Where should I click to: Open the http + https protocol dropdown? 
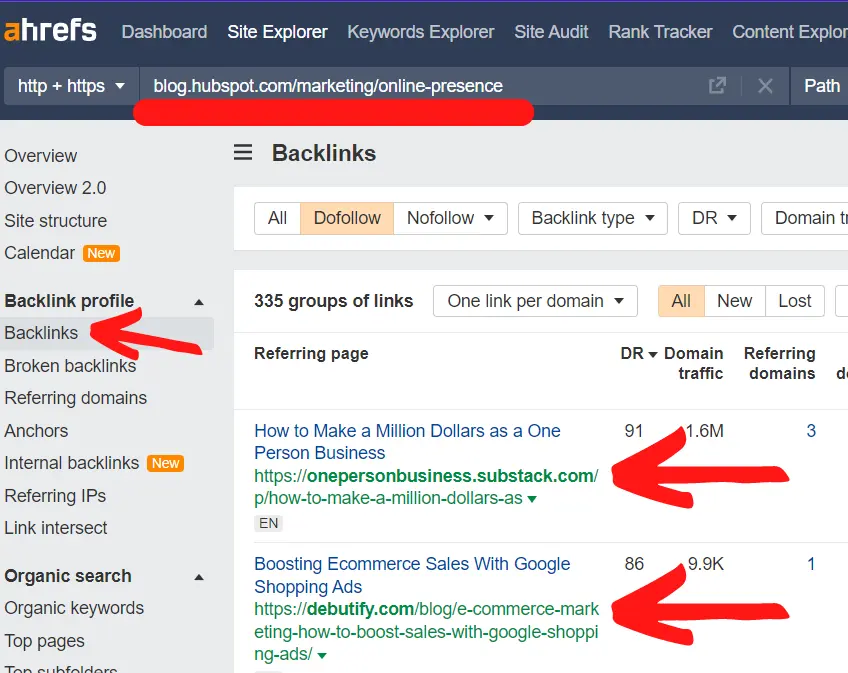[x=71, y=85]
